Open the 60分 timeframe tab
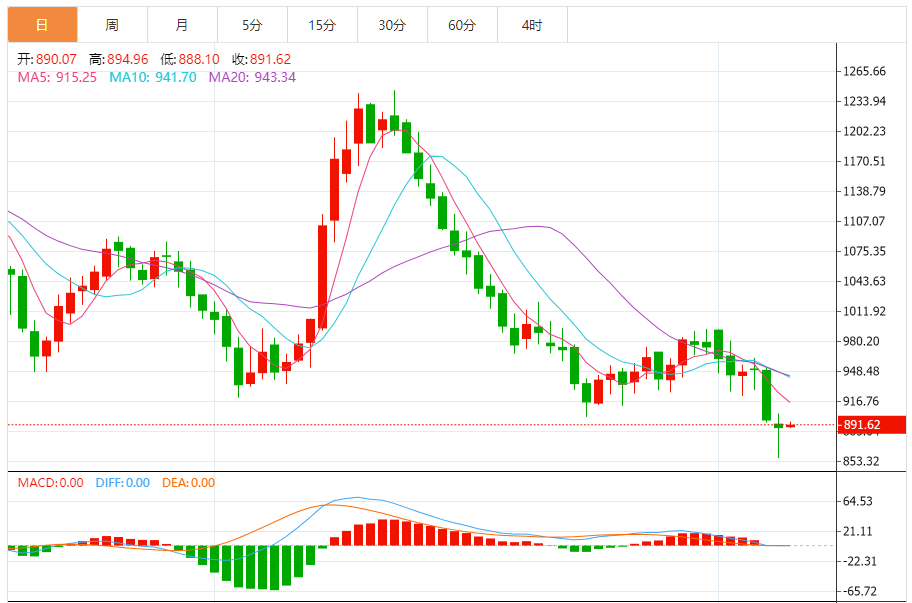The image size is (912, 603). 462,25
